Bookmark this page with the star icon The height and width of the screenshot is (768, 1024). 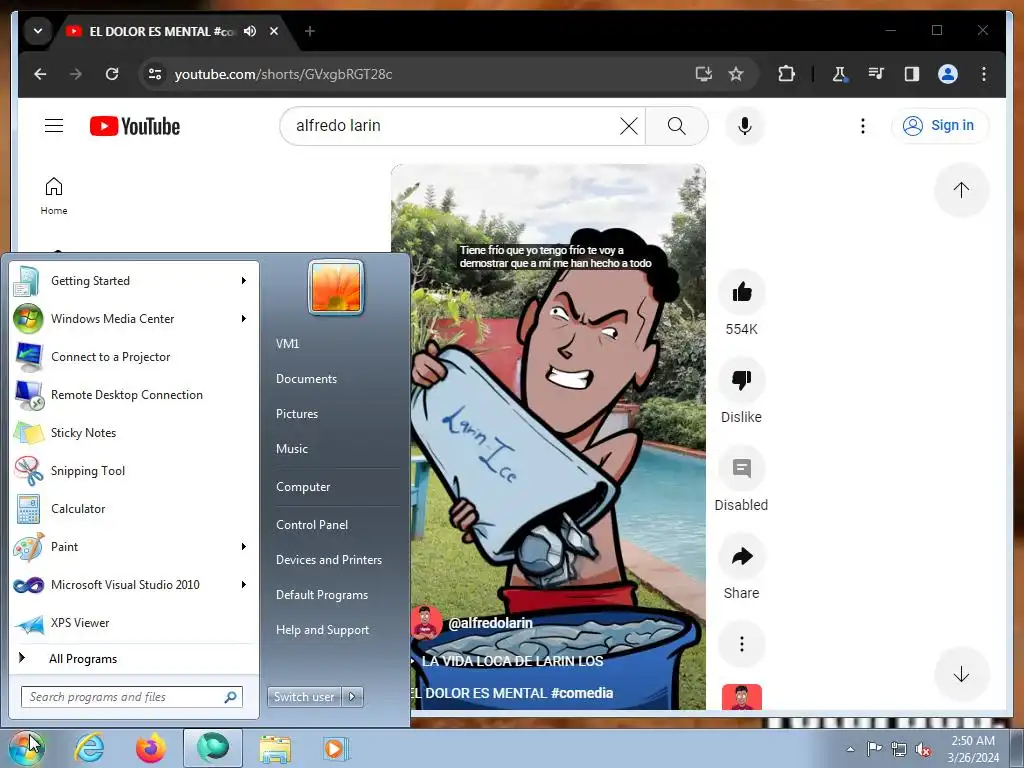pyautogui.click(x=736, y=74)
